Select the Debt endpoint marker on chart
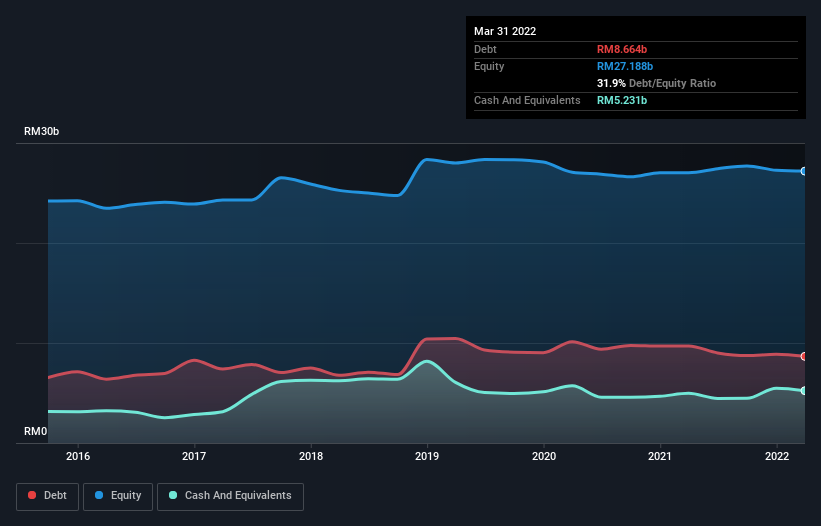 [x=804, y=356]
